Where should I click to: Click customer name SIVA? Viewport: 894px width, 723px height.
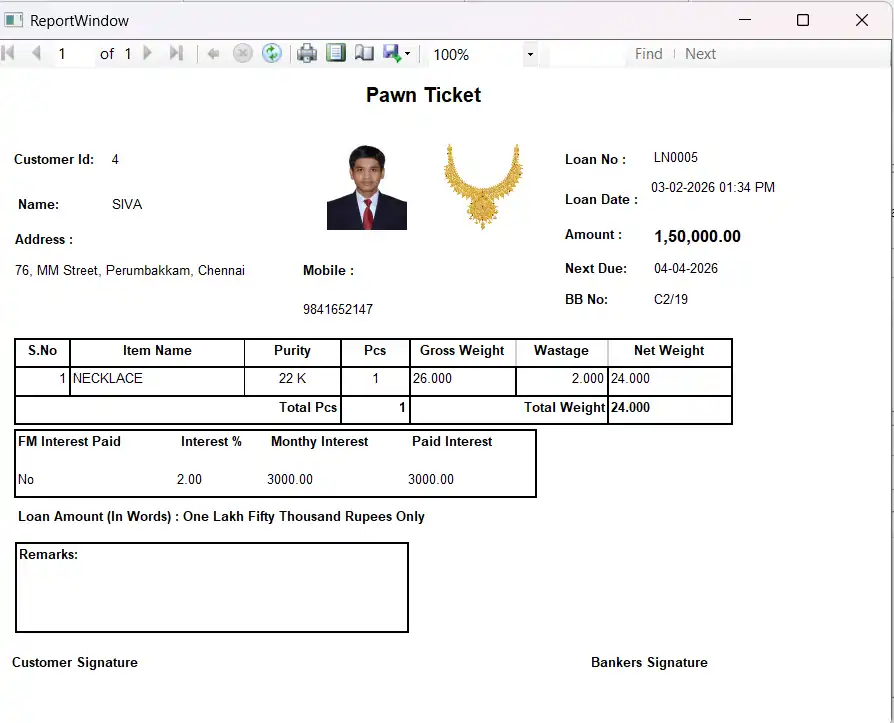127,205
